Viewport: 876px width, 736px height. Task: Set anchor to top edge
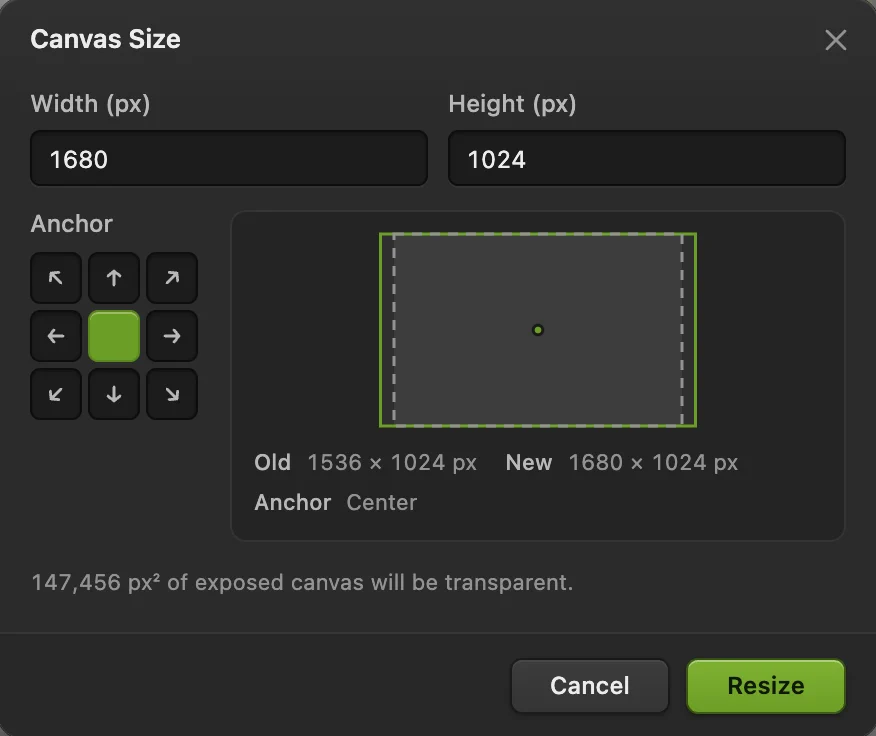114,278
